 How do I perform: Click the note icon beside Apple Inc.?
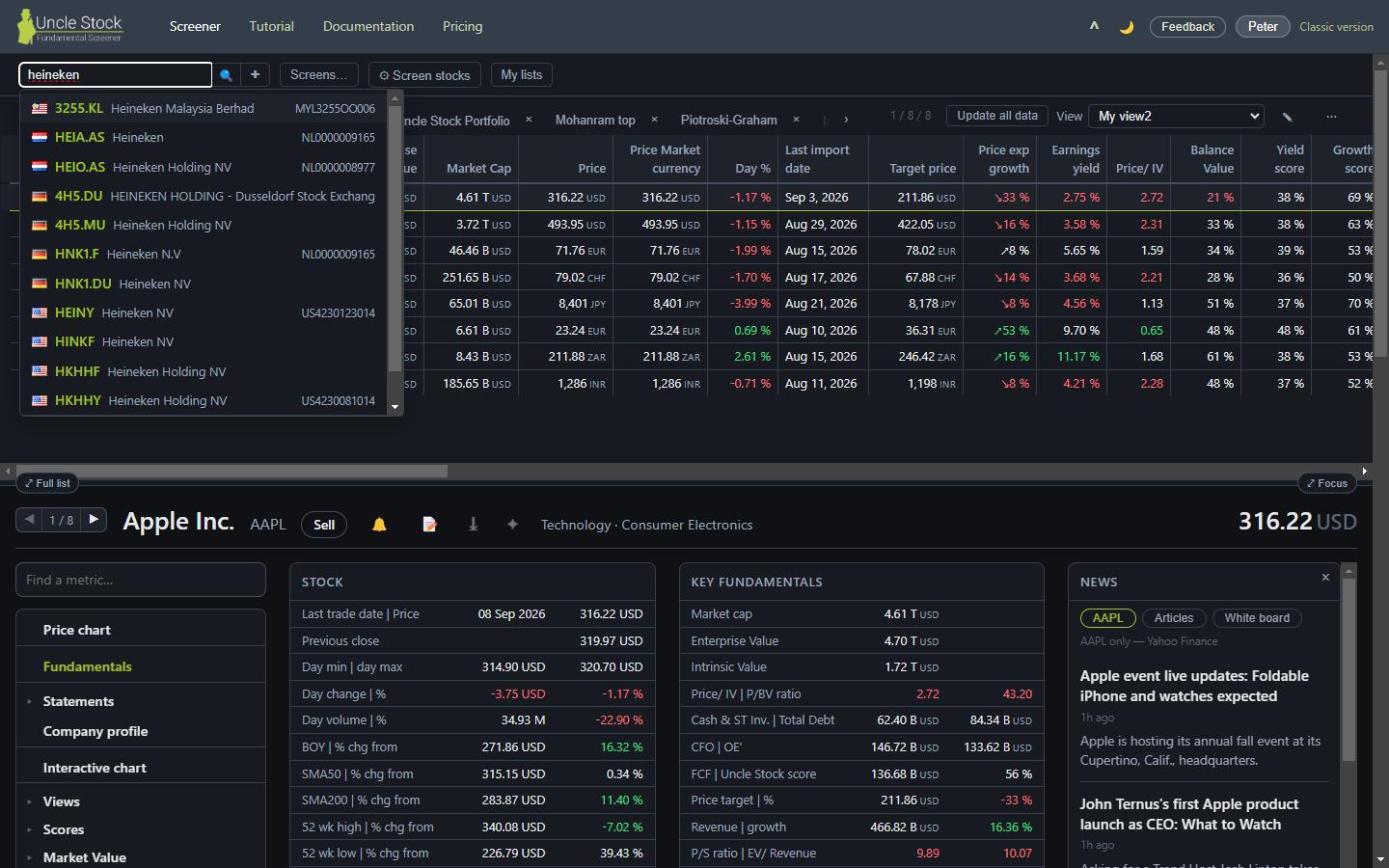pos(429,525)
